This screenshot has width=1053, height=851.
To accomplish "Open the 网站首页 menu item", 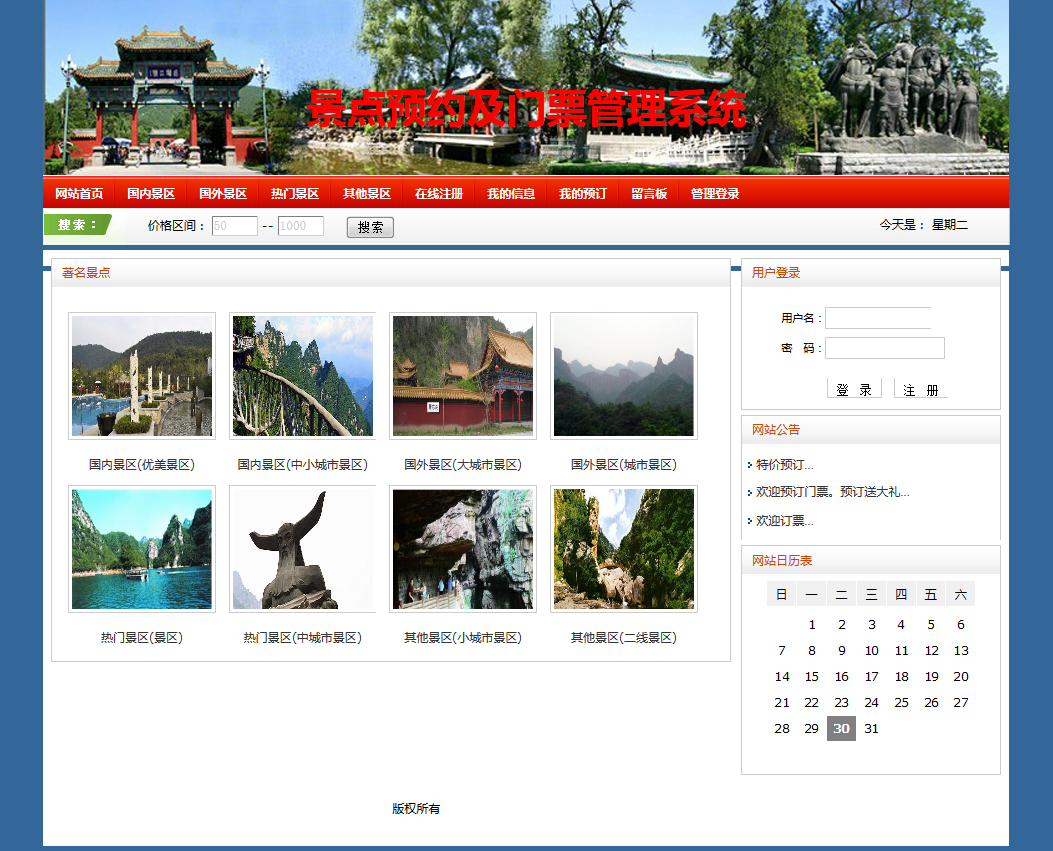I will pyautogui.click(x=79, y=193).
